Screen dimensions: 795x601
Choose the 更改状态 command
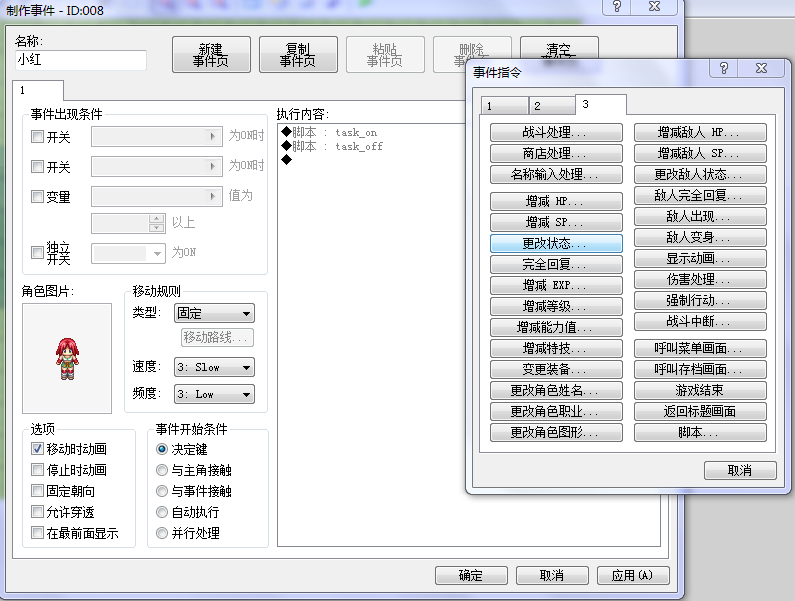pos(556,243)
